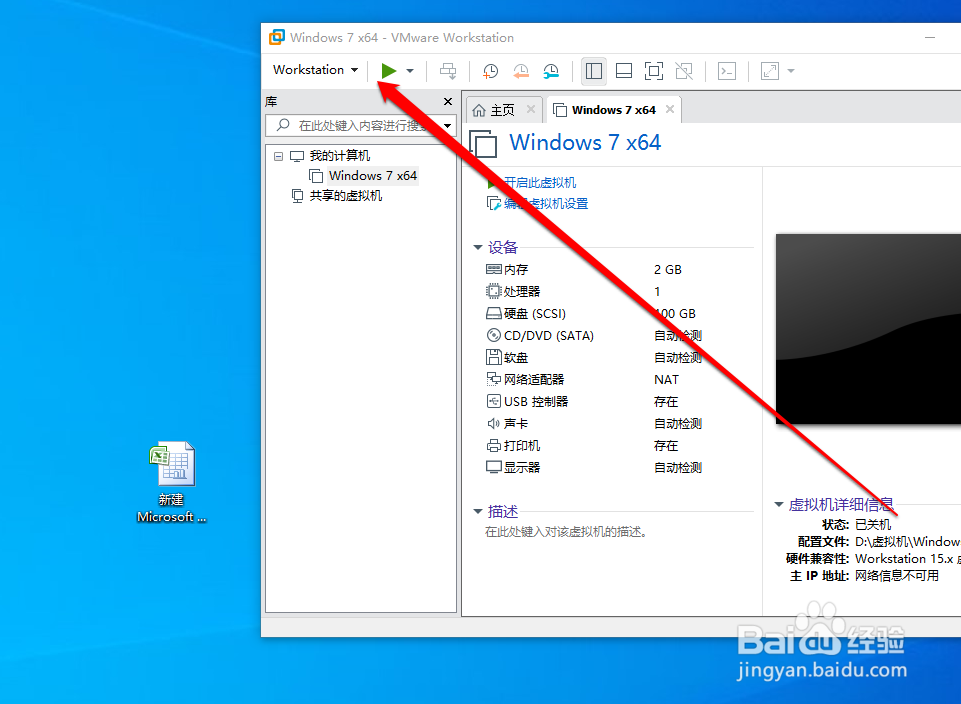Image resolution: width=961 pixels, height=704 pixels.
Task: Take a snapshot of this virtual machine
Action: 490,71
